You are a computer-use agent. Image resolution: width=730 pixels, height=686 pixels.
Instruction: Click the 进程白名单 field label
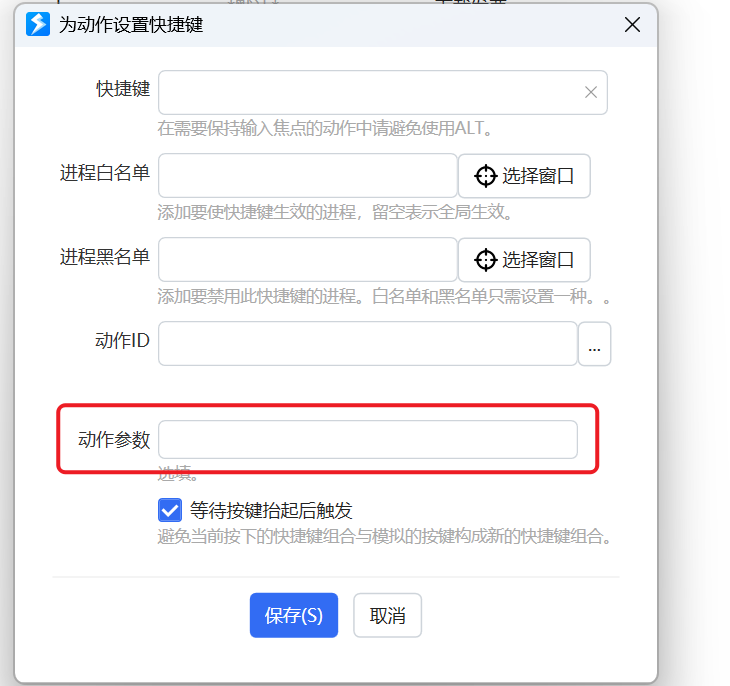(105, 173)
